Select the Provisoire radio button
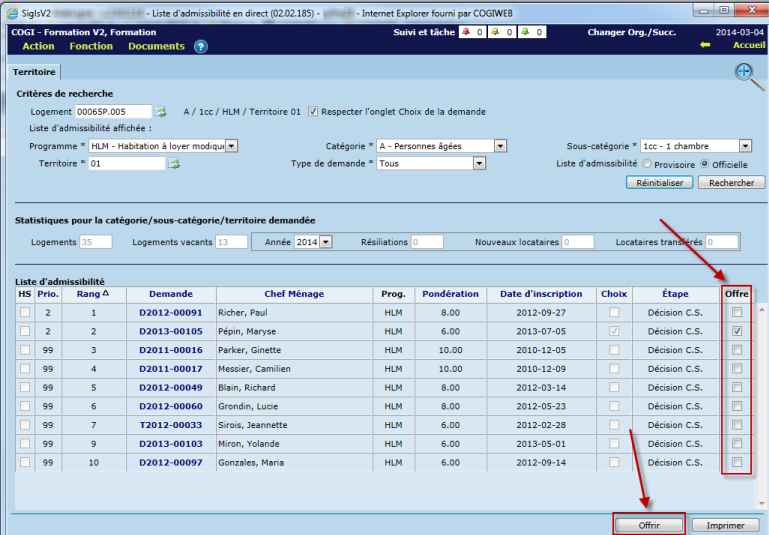 (x=648, y=164)
